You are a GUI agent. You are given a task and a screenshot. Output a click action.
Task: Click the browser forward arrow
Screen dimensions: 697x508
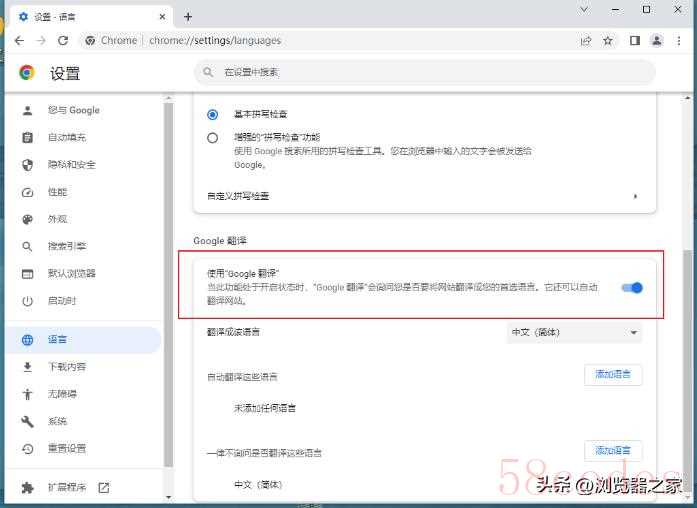(x=41, y=40)
